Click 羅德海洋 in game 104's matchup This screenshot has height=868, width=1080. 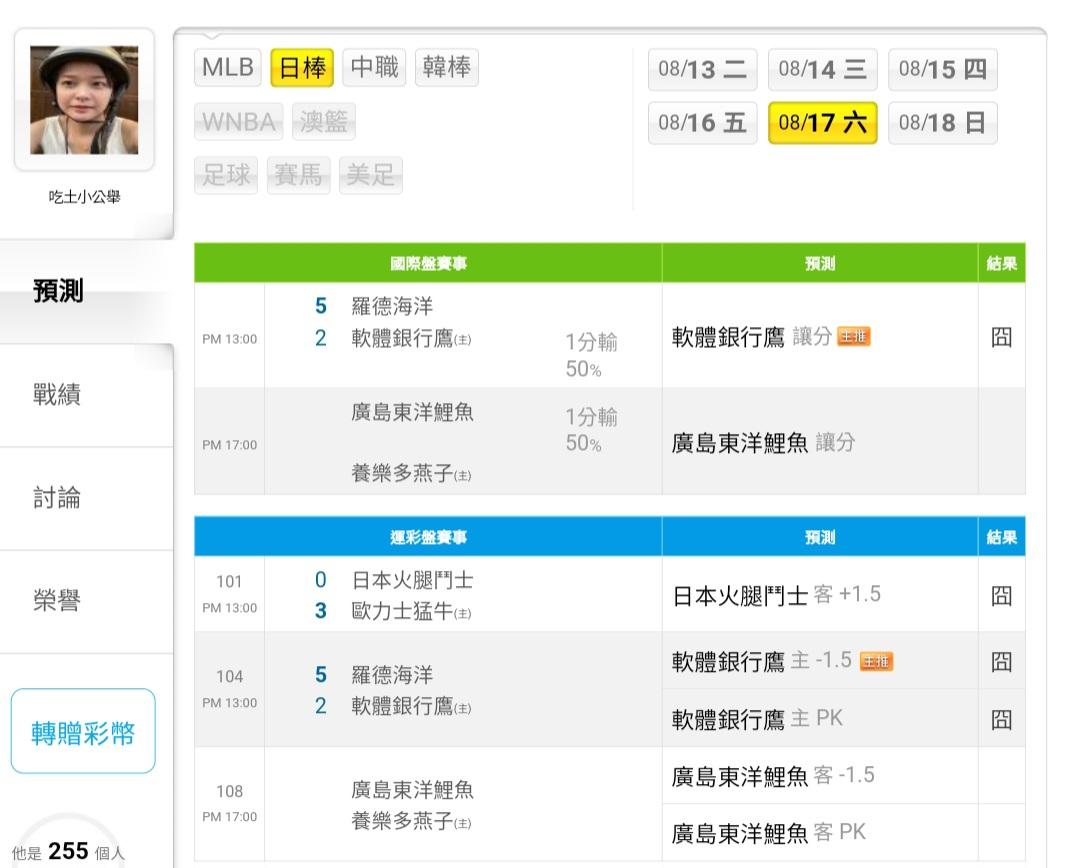click(392, 674)
